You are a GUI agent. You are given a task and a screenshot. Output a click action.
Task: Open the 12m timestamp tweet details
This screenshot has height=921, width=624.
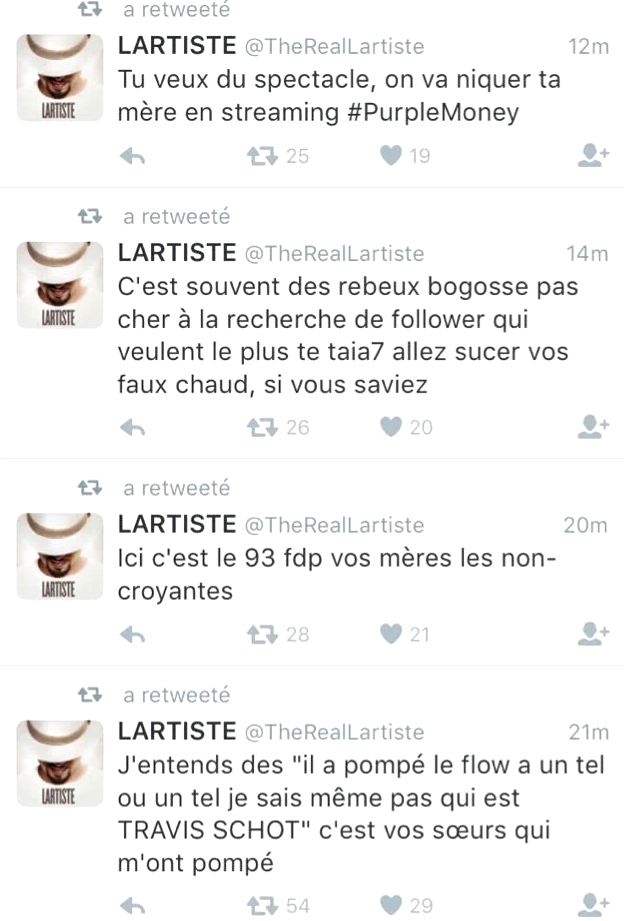coord(588,47)
